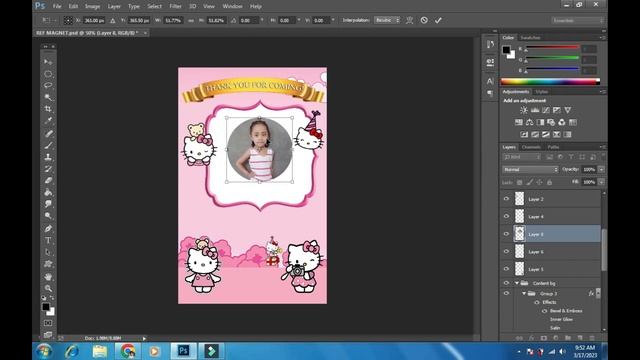
Task: Select the Zoom tool
Action: click(48, 289)
